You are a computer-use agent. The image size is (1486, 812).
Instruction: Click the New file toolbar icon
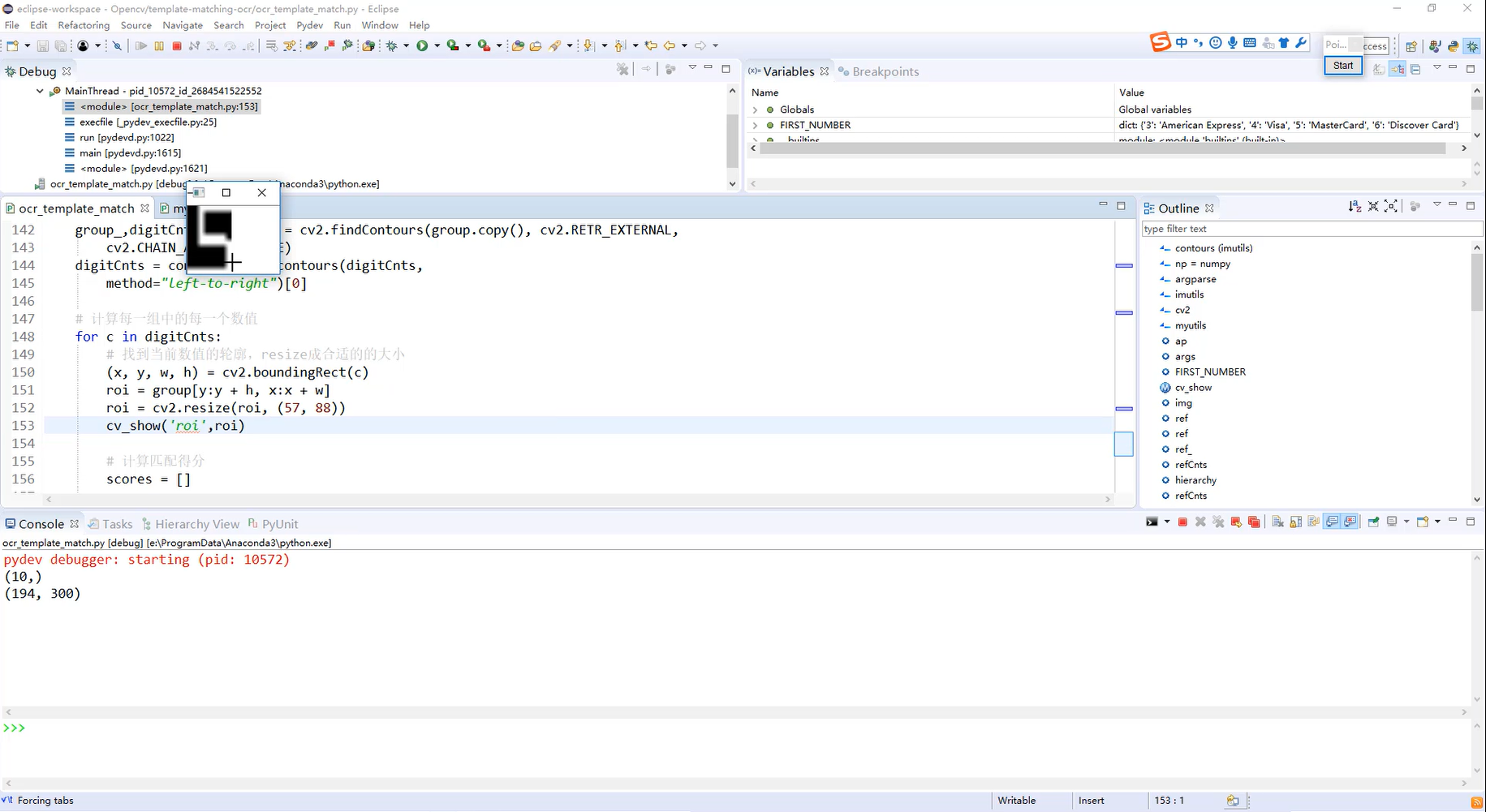click(x=12, y=45)
